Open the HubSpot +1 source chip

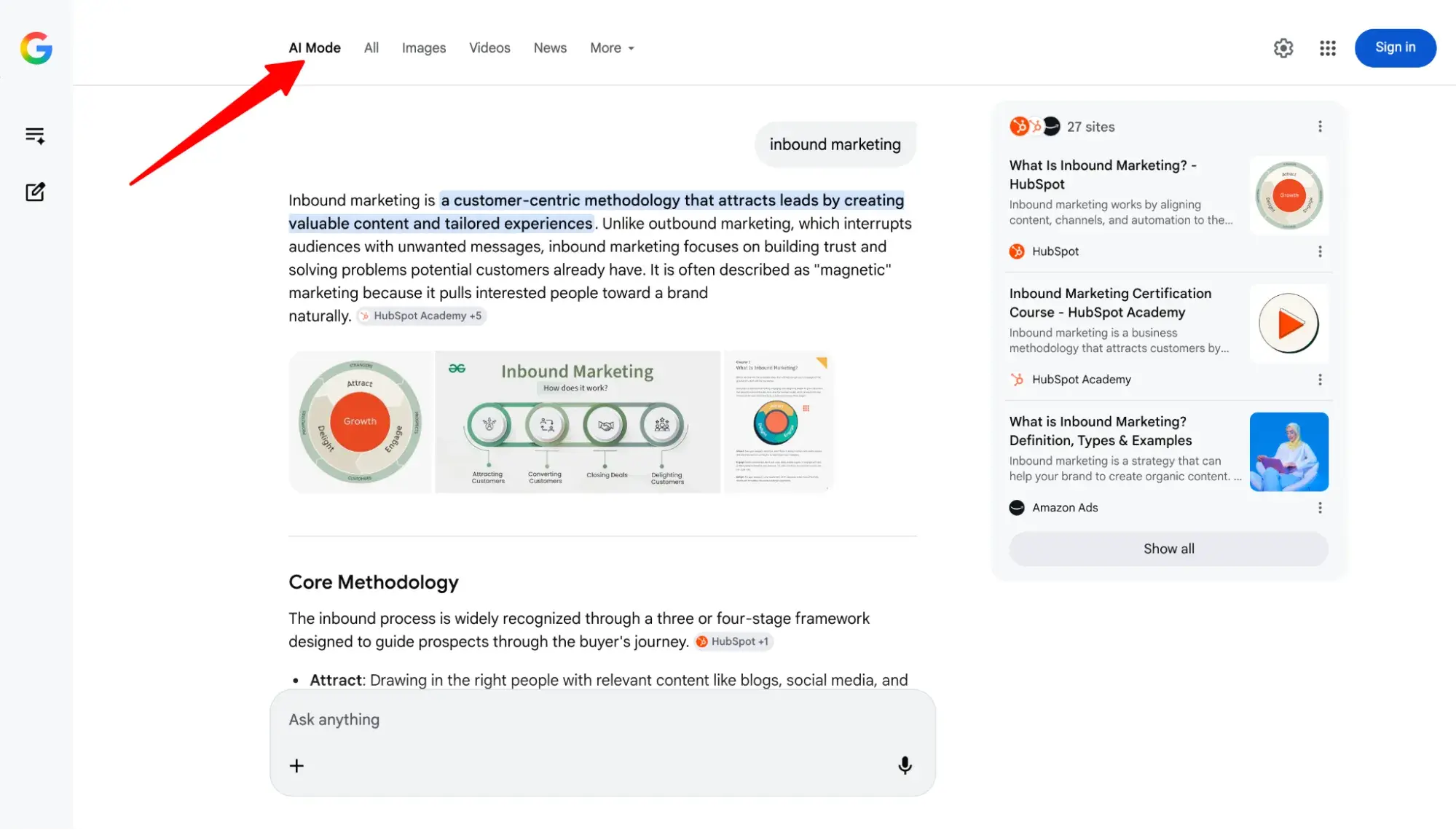coord(733,641)
